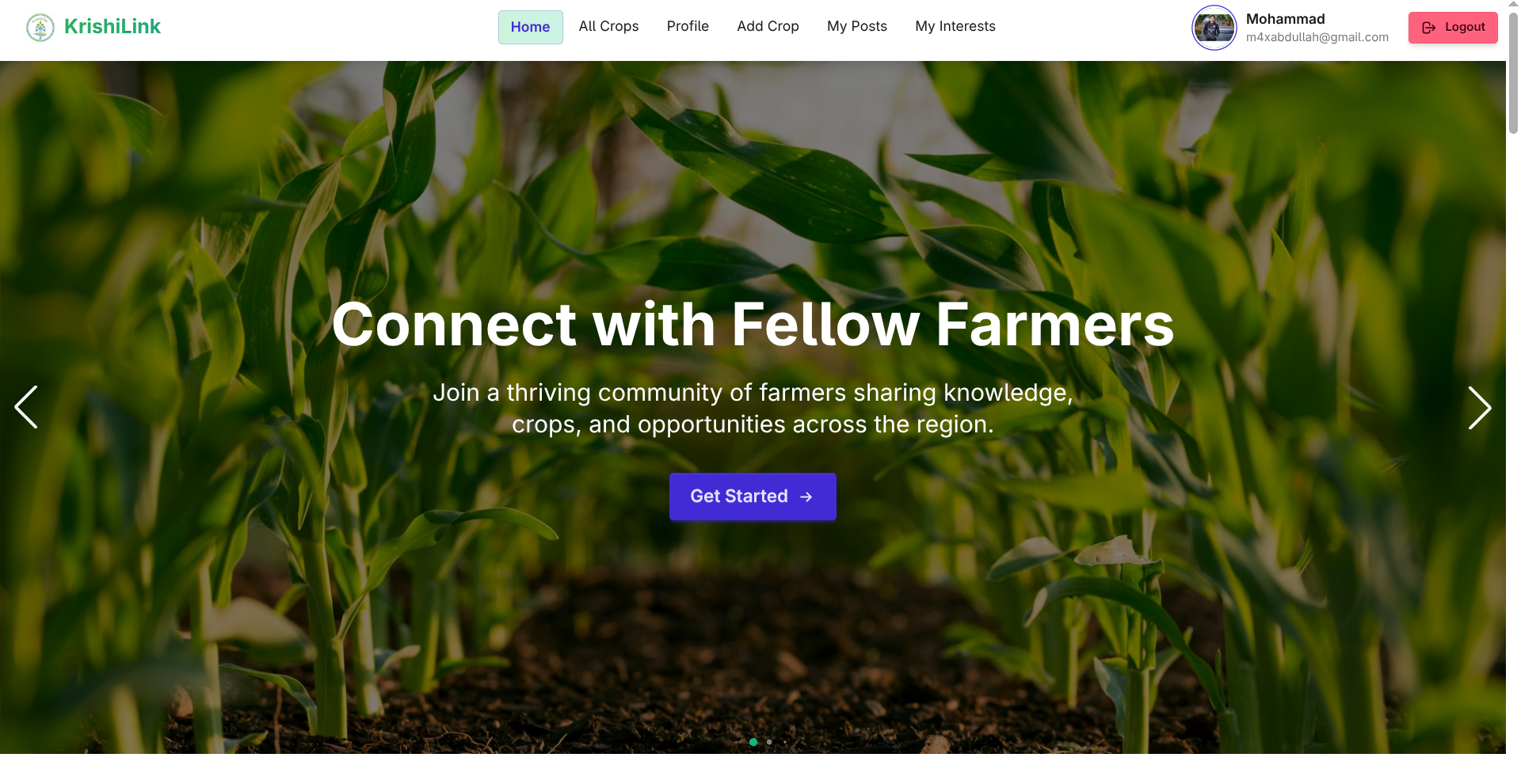This screenshot has width=1521, height=784.
Task: Click the m4xabdullah@gmail.com email text
Action: pyautogui.click(x=1317, y=37)
